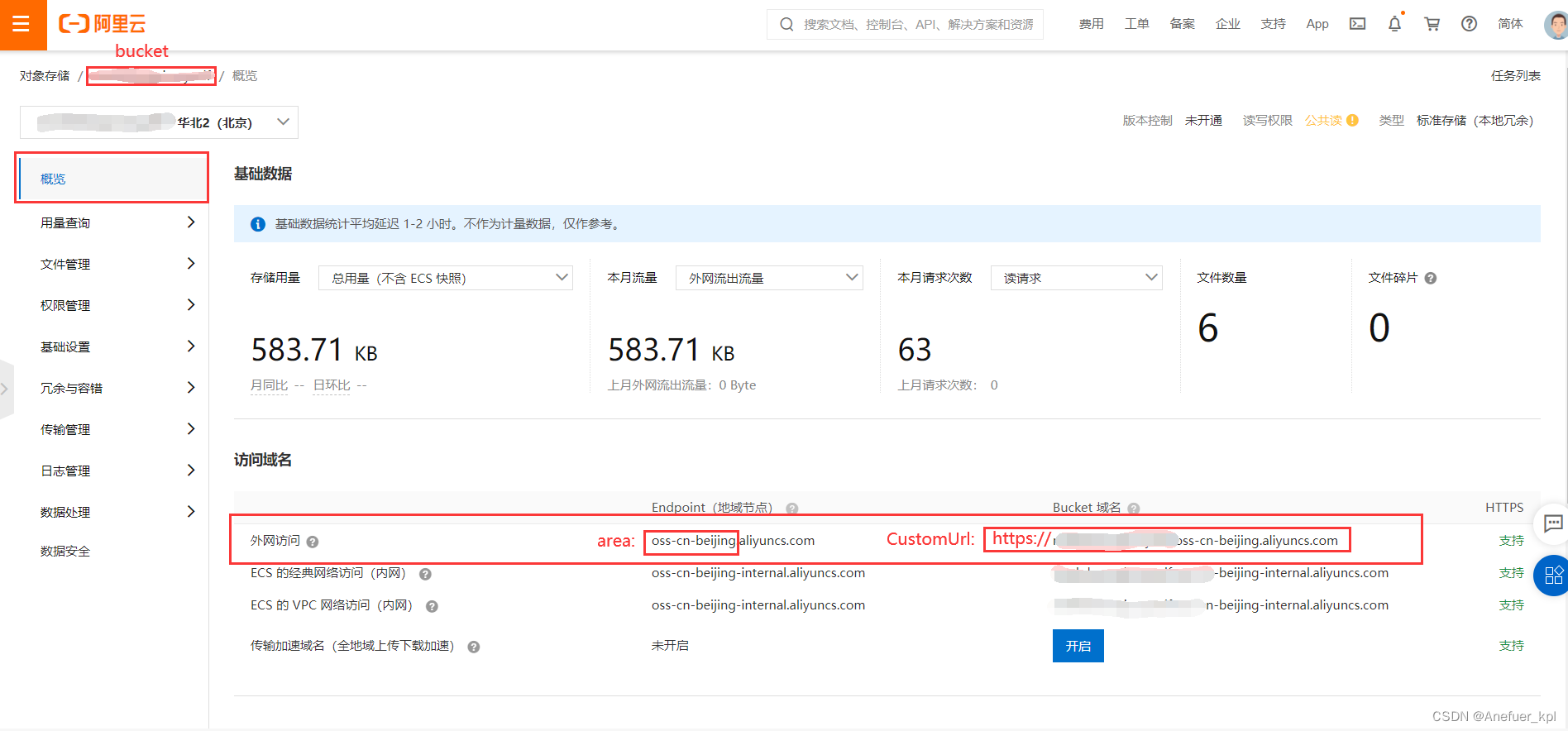The height and width of the screenshot is (731, 1568).
Task: Click the blue info icon in the notice banner
Action: [258, 224]
